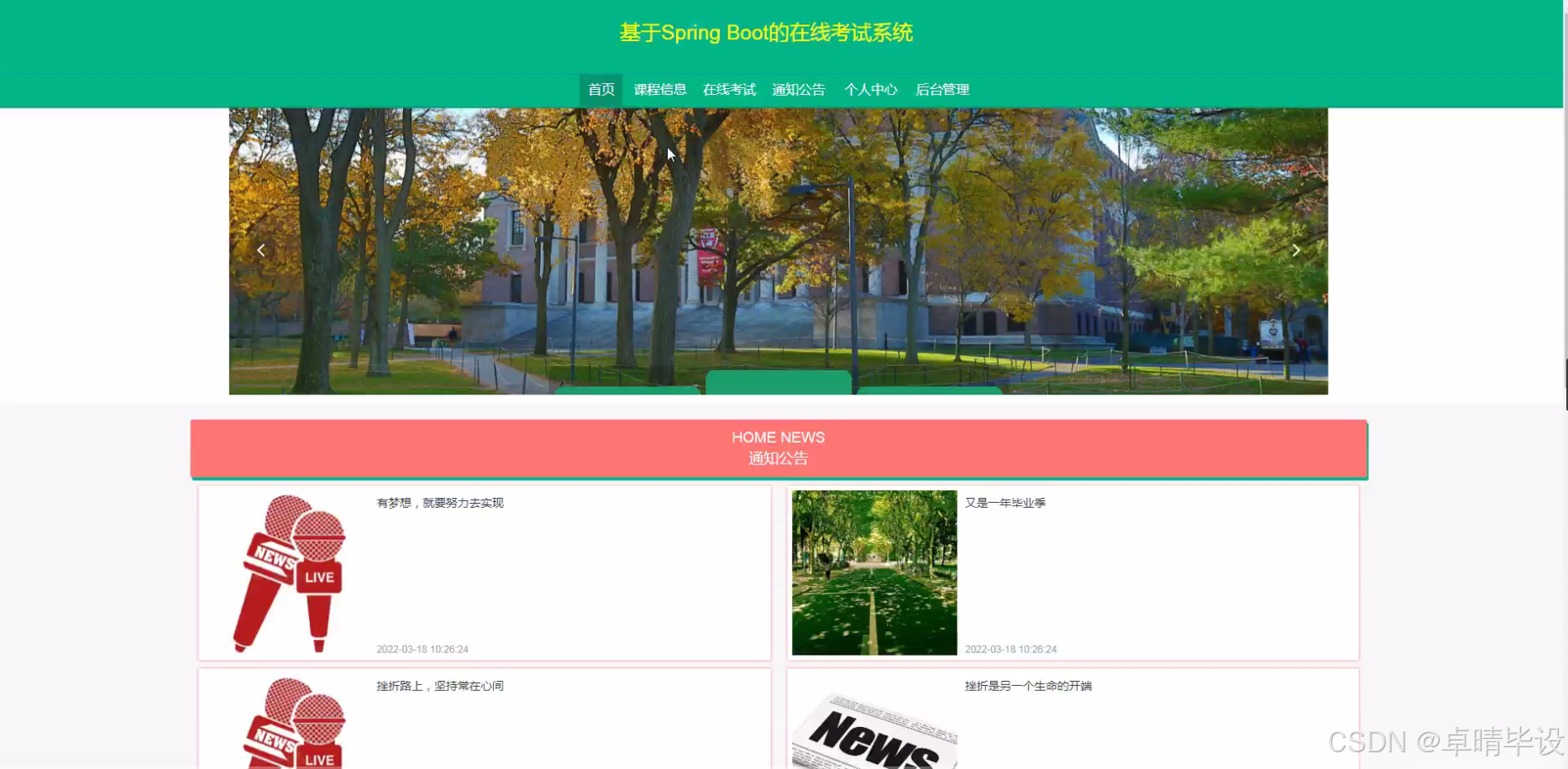
Task: Read the article 挫折路上，坚持常在心间
Action: click(x=442, y=685)
